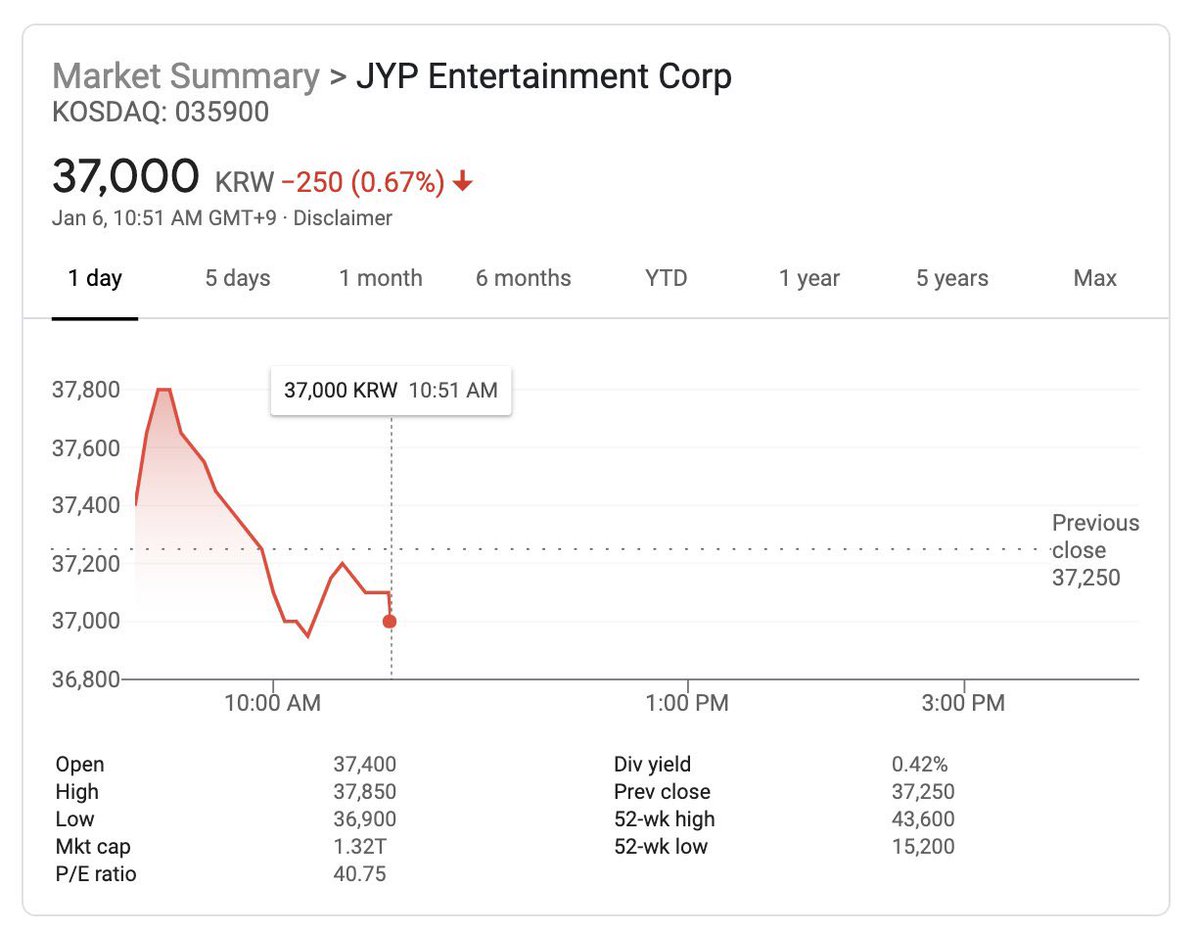This screenshot has height=934, width=1200.
Task: Click the Low value 36,900
Action: pos(365,819)
